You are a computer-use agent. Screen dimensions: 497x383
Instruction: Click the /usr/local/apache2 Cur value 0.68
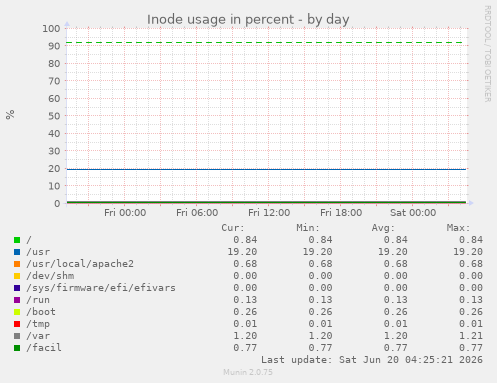[245, 264]
